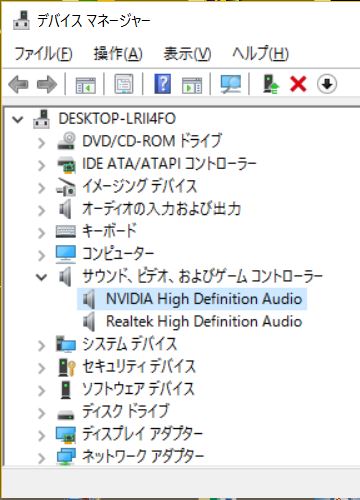Viewport: 360px width, 500px height.
Task: Collapse the サウンド、ビデオ、およびゲーム コントローラー category
Action: pos(41,277)
